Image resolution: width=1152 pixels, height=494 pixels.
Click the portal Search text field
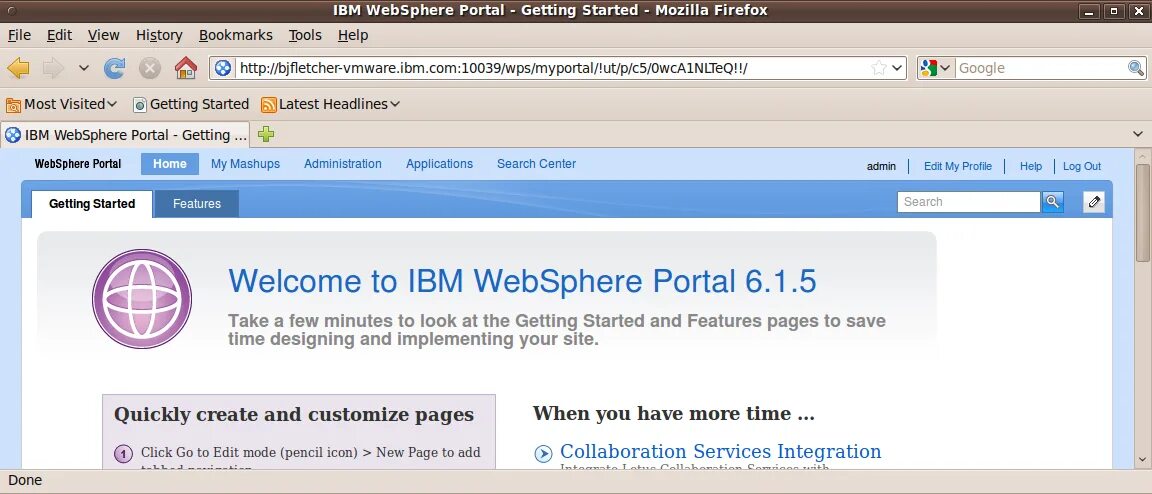click(969, 201)
